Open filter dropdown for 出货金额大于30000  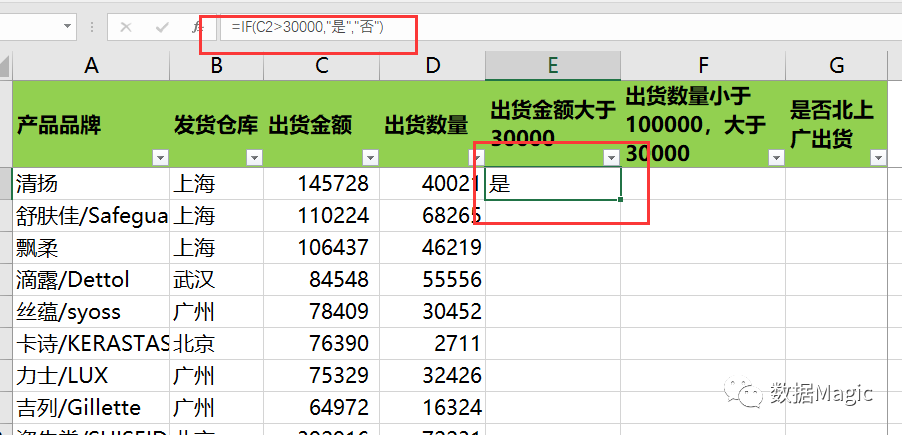(x=611, y=157)
